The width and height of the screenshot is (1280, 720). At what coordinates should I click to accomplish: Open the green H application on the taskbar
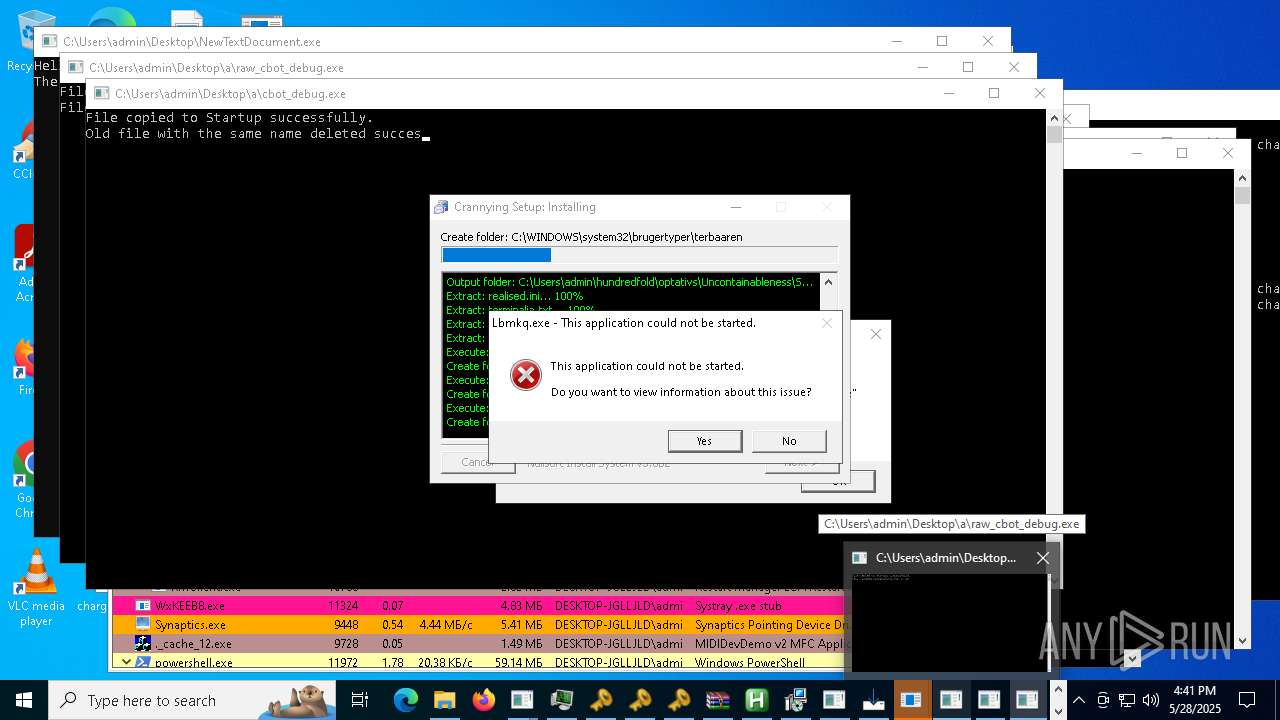click(x=756, y=700)
